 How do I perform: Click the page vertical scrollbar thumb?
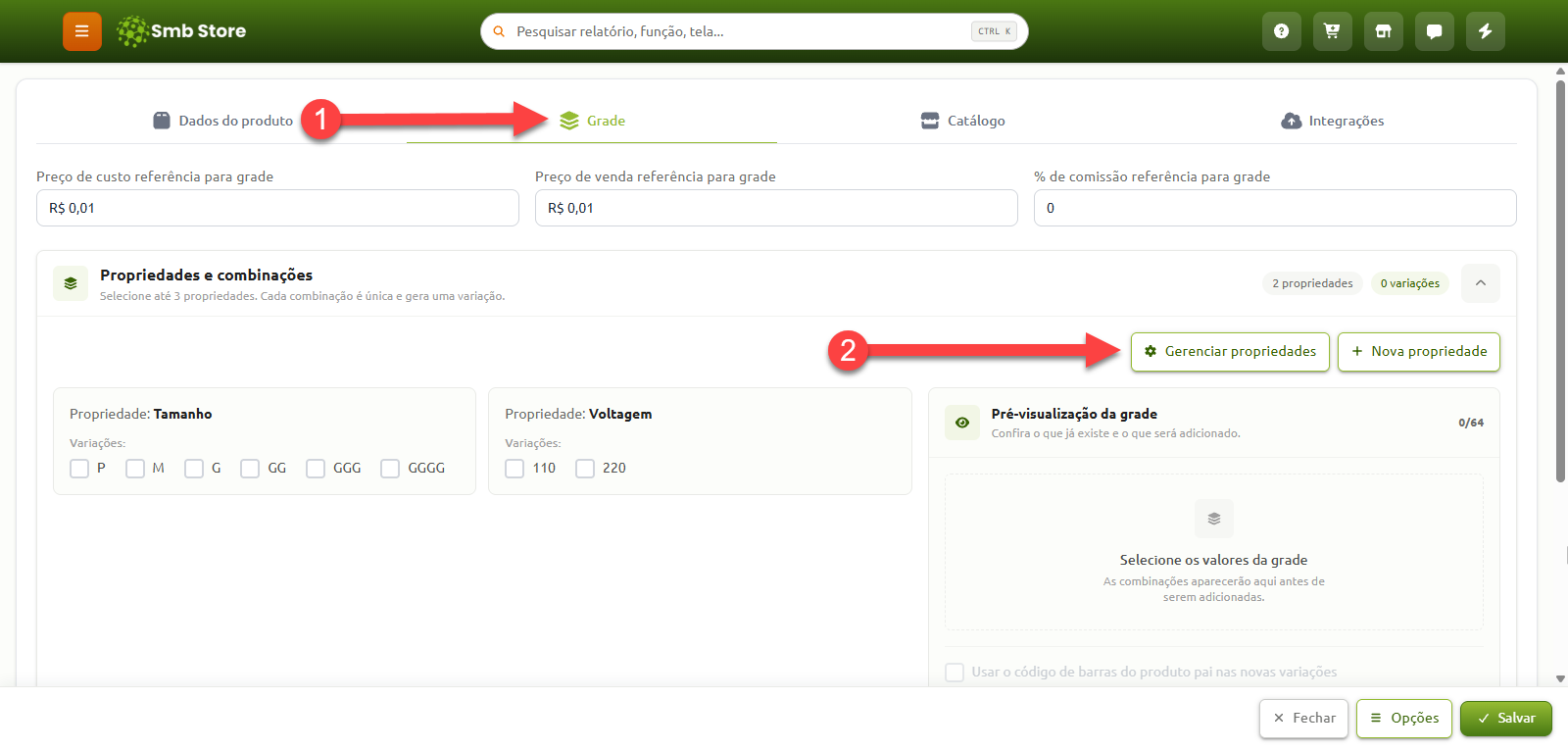1561,281
